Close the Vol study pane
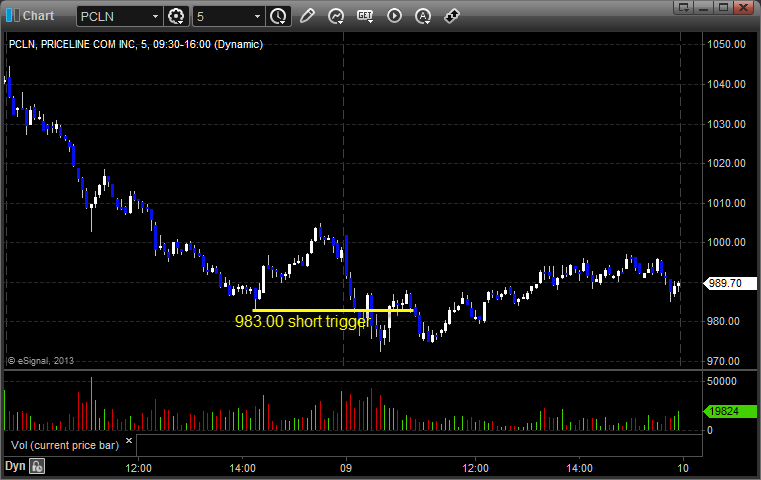 (129, 441)
